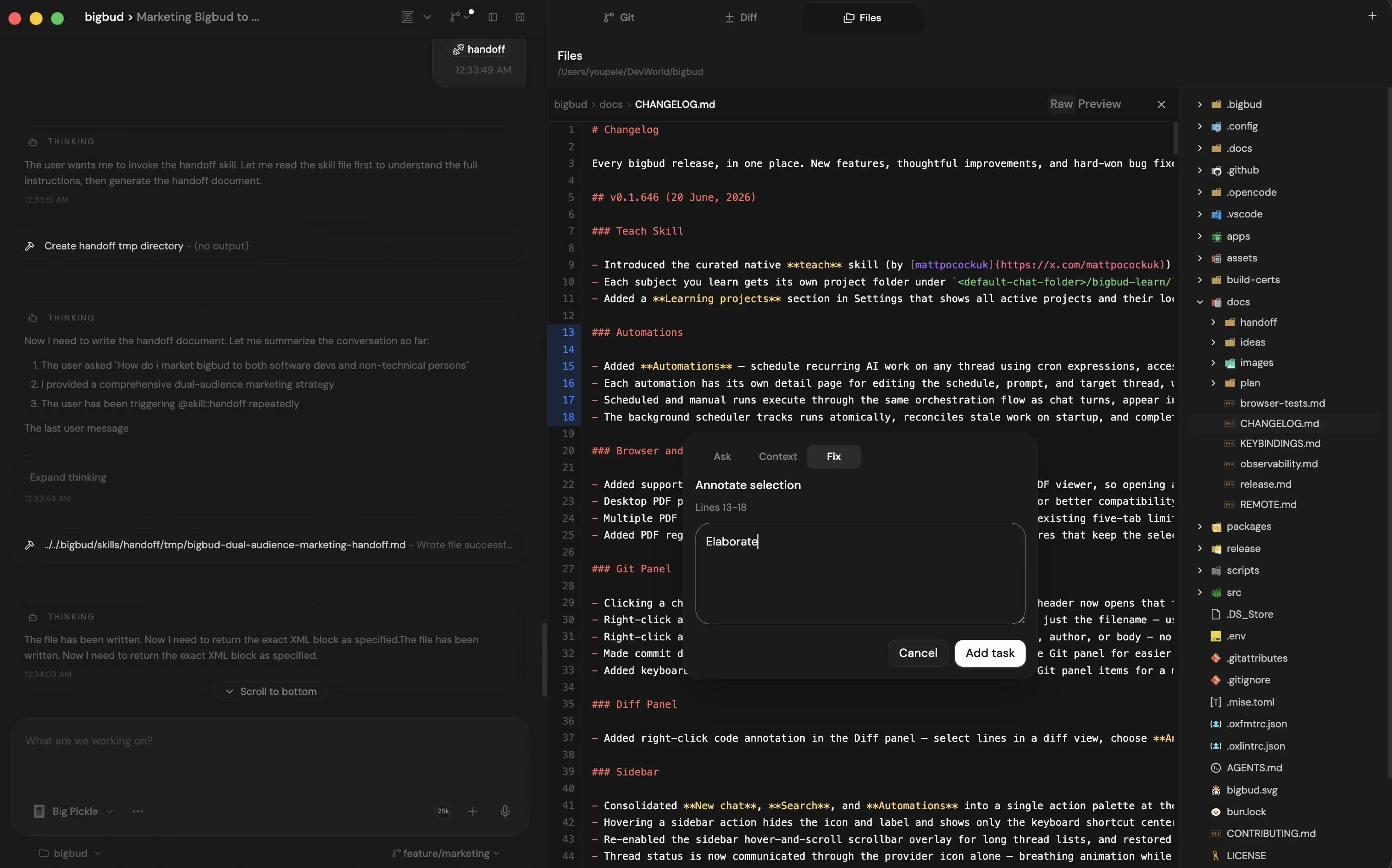The image size is (1392, 868).
Task: Select the Context annotation tab
Action: [x=777, y=456]
